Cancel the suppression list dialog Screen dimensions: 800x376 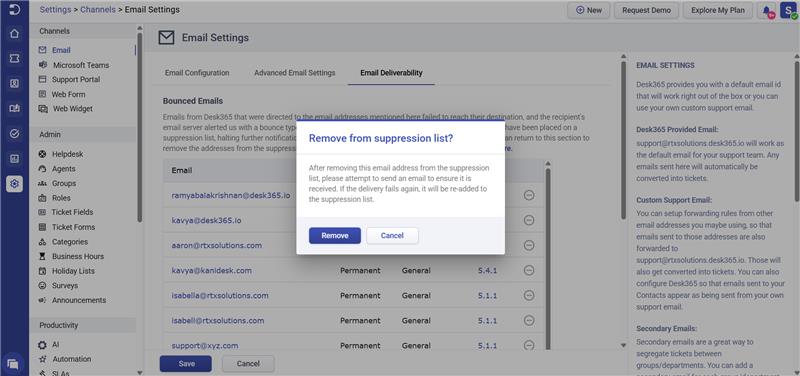point(392,236)
